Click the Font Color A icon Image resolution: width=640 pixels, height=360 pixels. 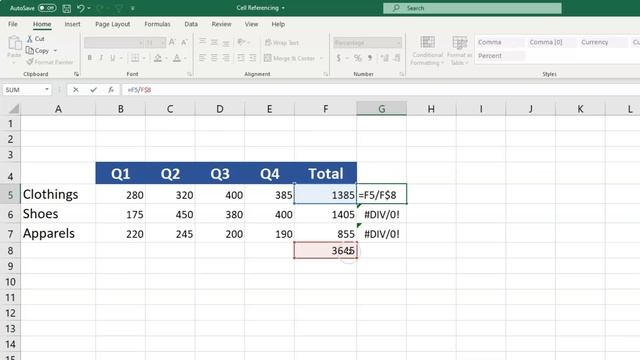tap(177, 58)
